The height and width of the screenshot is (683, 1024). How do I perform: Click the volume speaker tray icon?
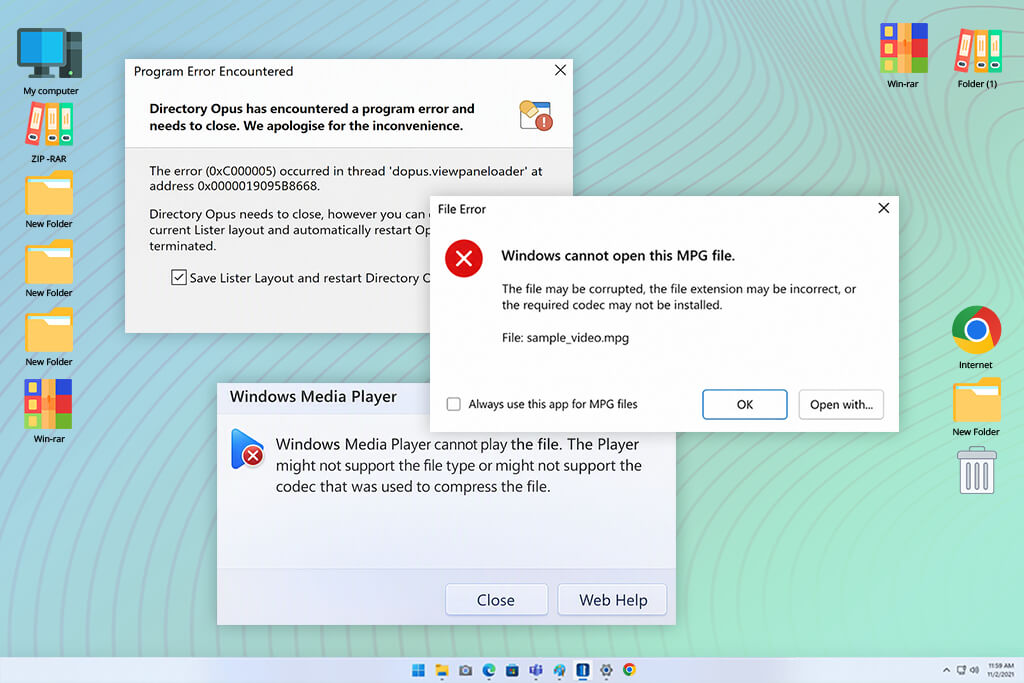point(974,670)
